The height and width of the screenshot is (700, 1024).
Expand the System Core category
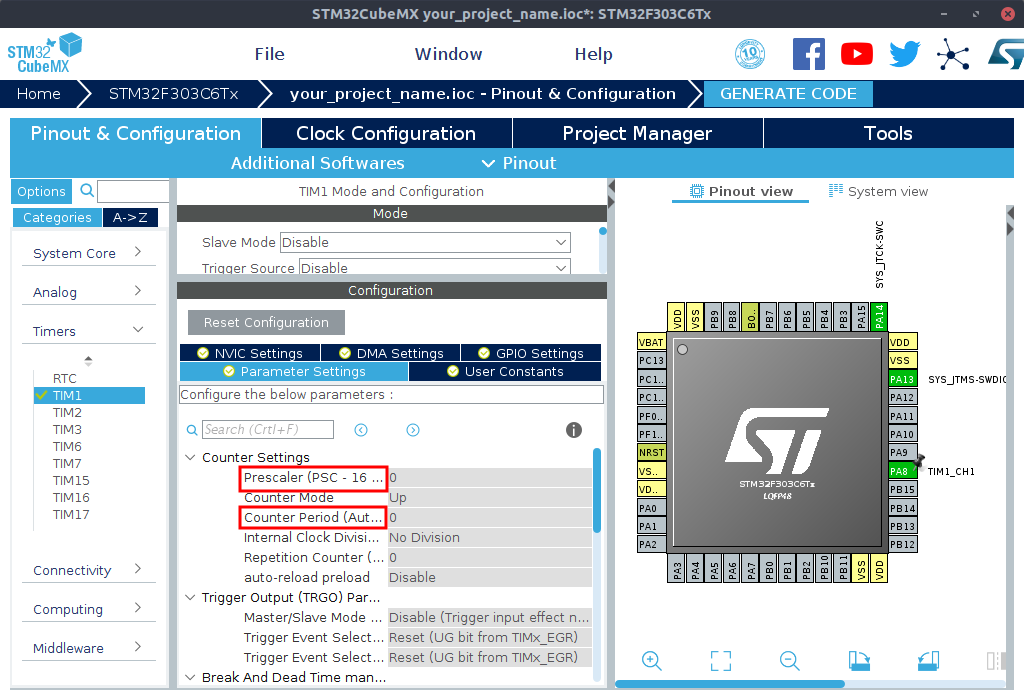click(87, 253)
